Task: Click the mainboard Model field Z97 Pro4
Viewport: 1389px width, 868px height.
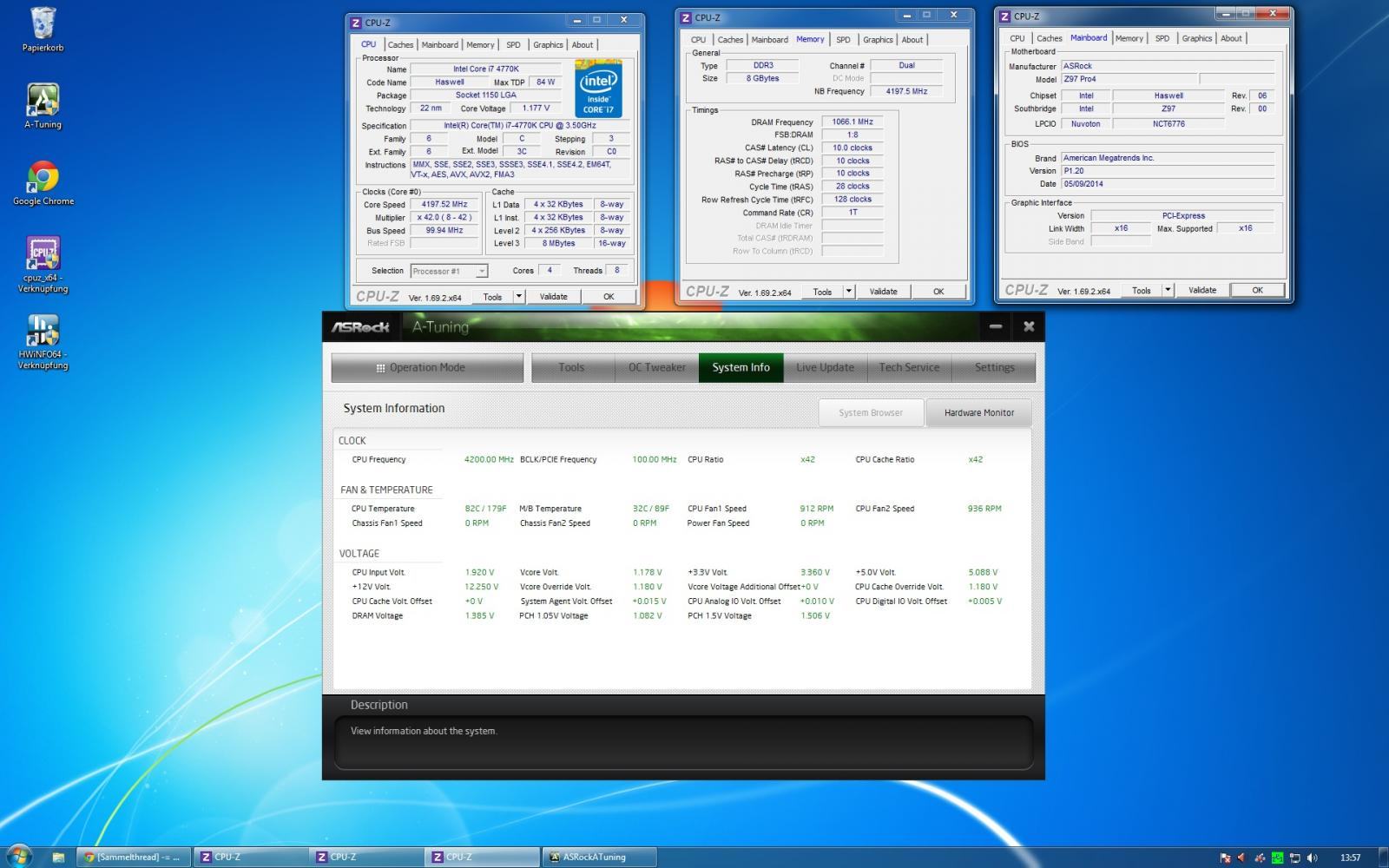Action: [x=1129, y=79]
